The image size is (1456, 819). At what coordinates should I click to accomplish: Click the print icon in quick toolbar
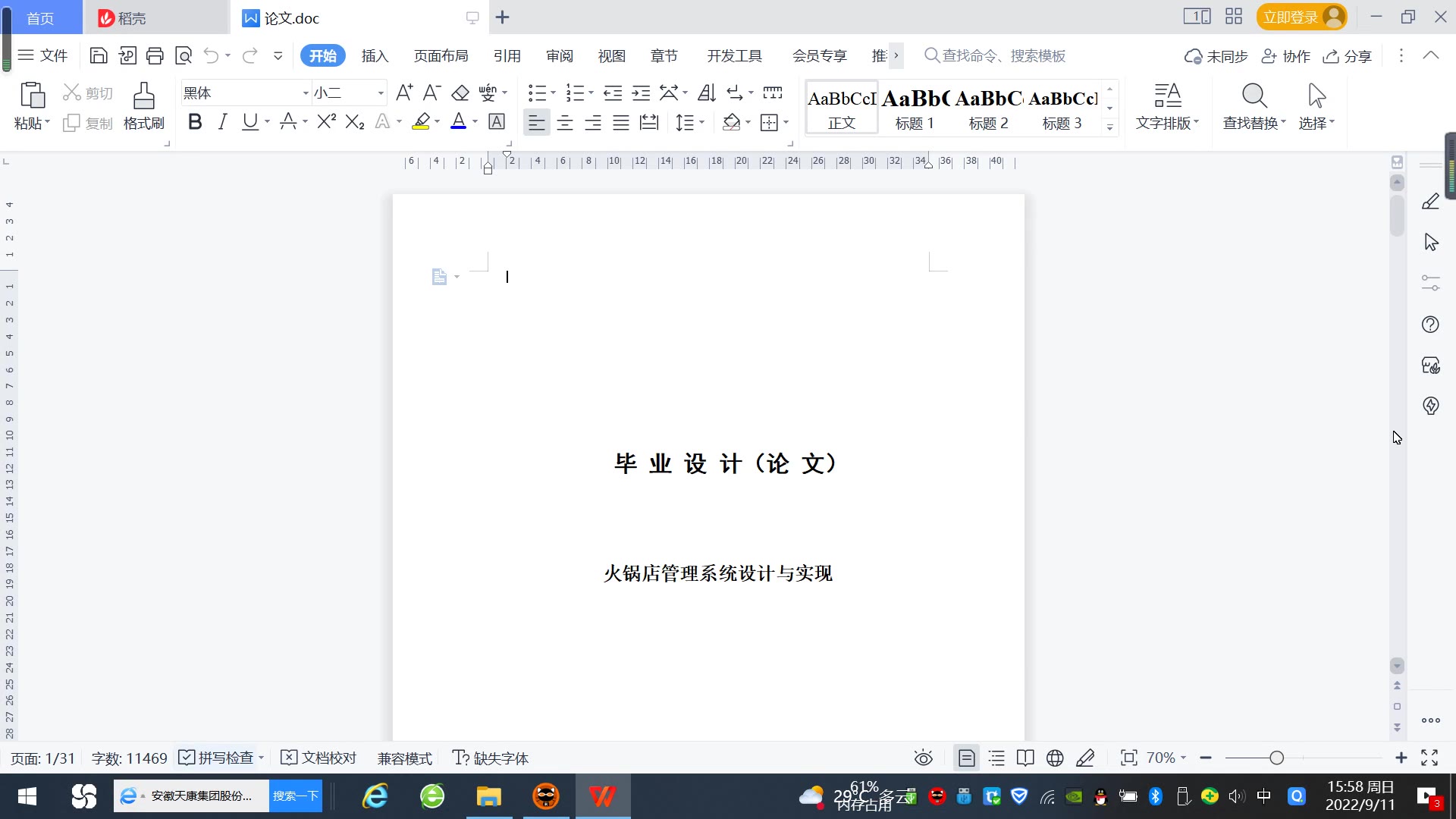click(x=155, y=55)
